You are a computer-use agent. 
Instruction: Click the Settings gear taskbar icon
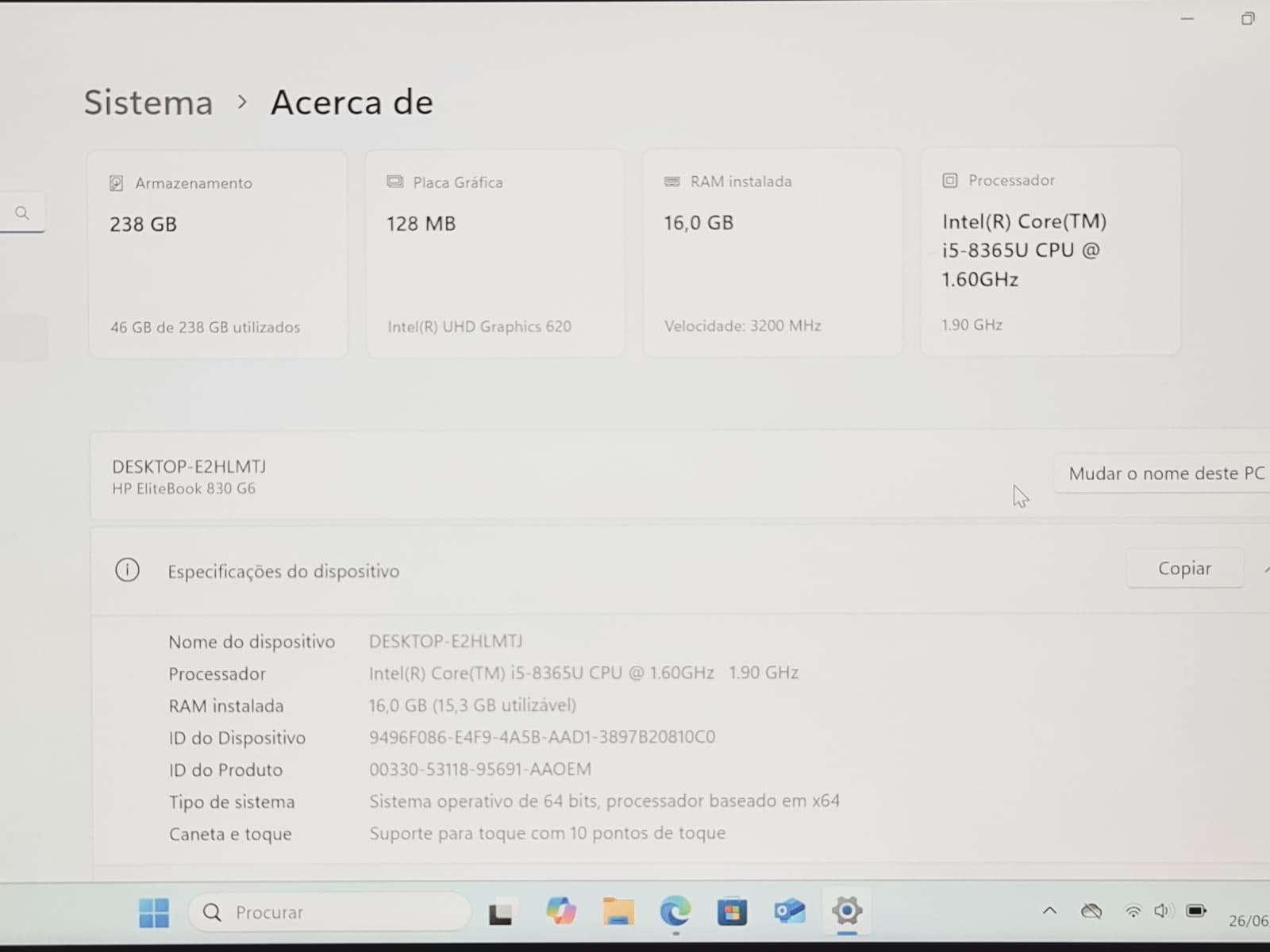pyautogui.click(x=846, y=911)
